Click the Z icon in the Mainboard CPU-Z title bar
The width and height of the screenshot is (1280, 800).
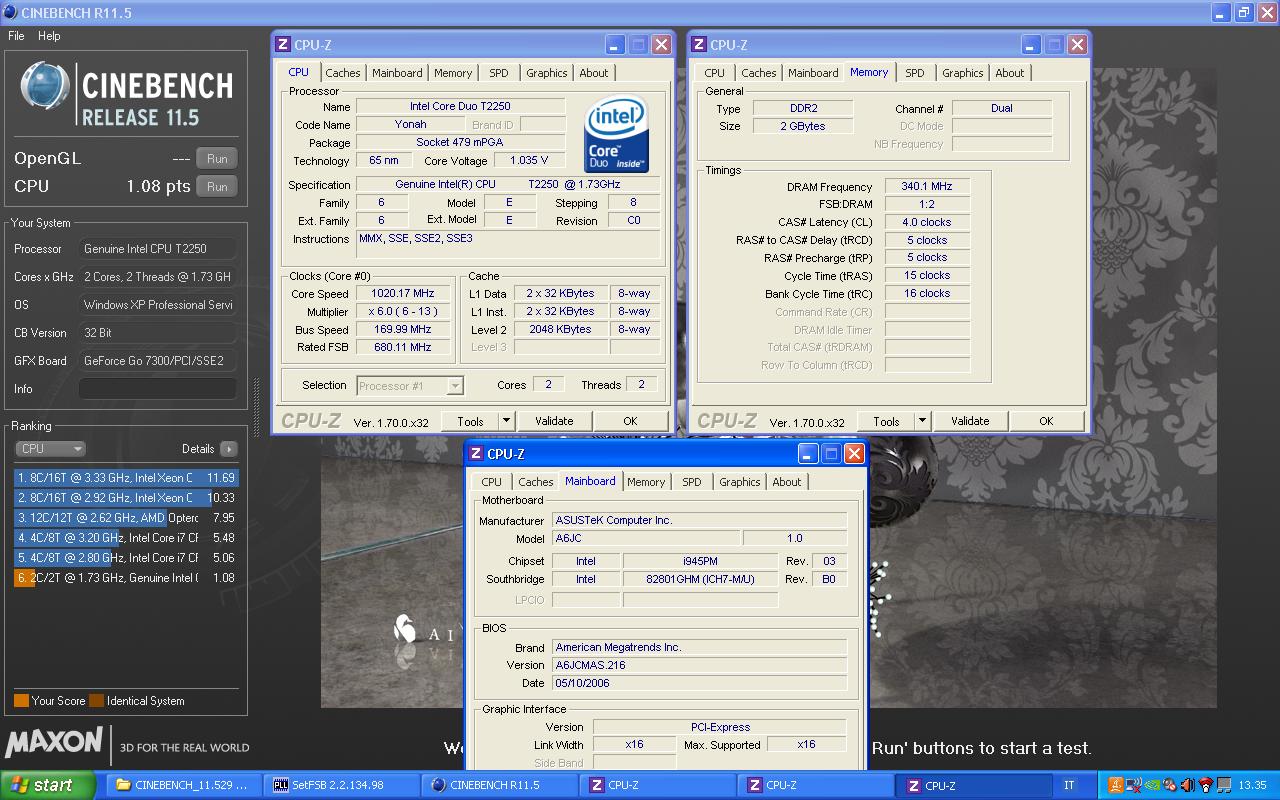(476, 454)
